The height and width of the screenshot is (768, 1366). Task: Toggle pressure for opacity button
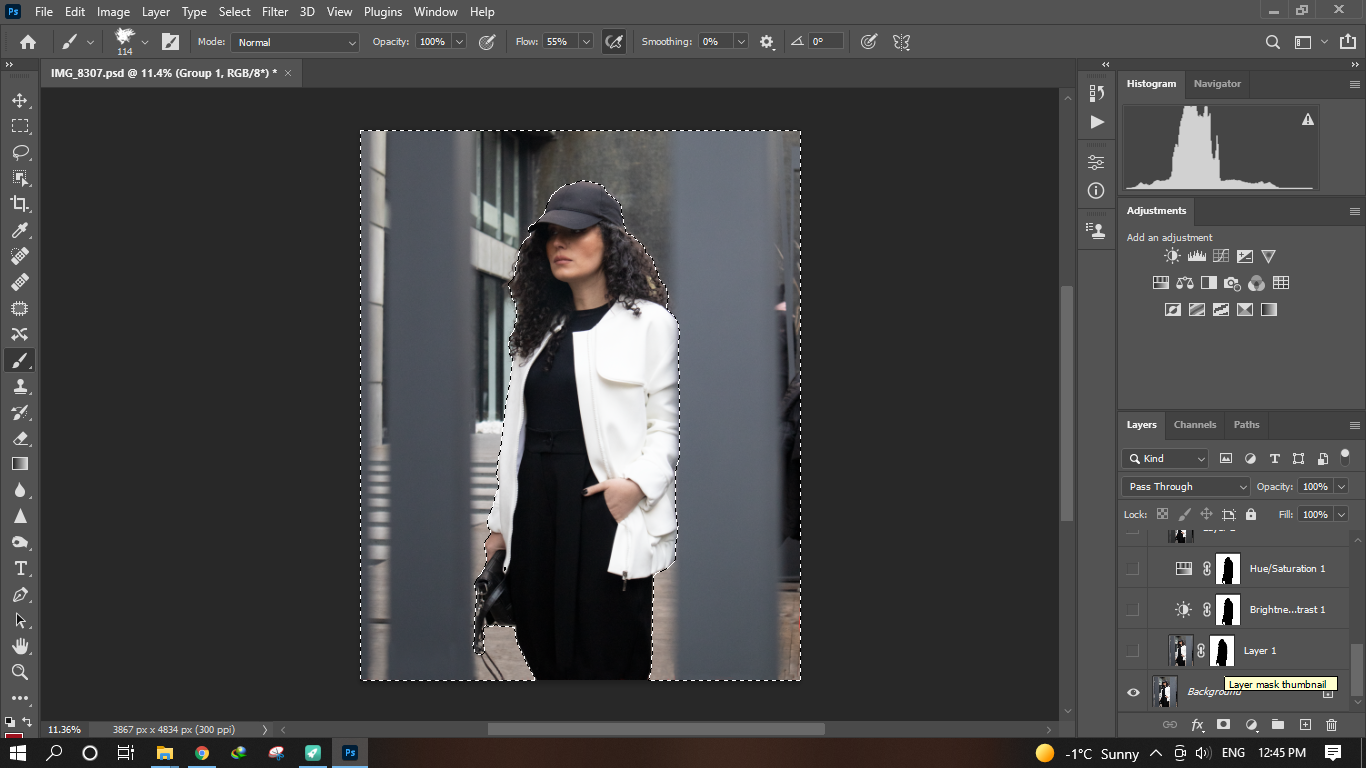coord(487,42)
